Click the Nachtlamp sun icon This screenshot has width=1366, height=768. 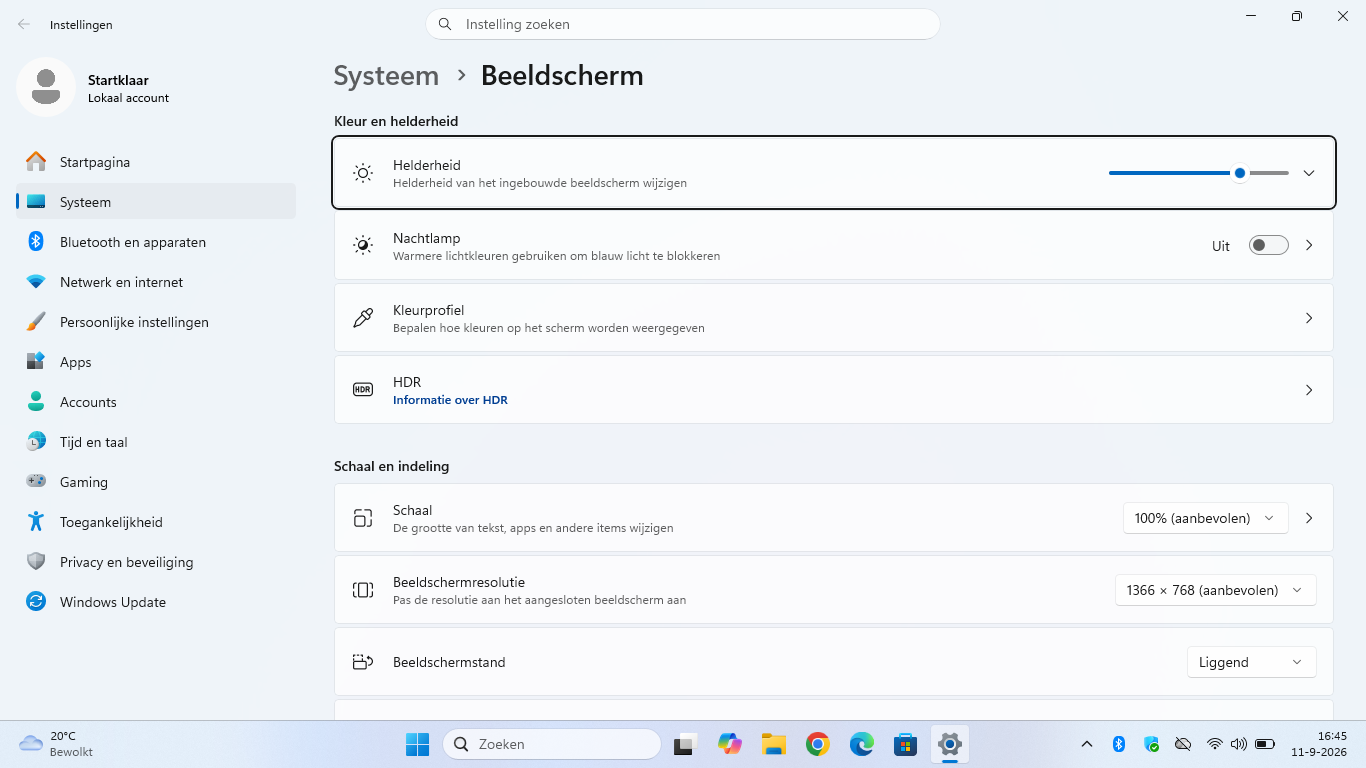click(363, 245)
